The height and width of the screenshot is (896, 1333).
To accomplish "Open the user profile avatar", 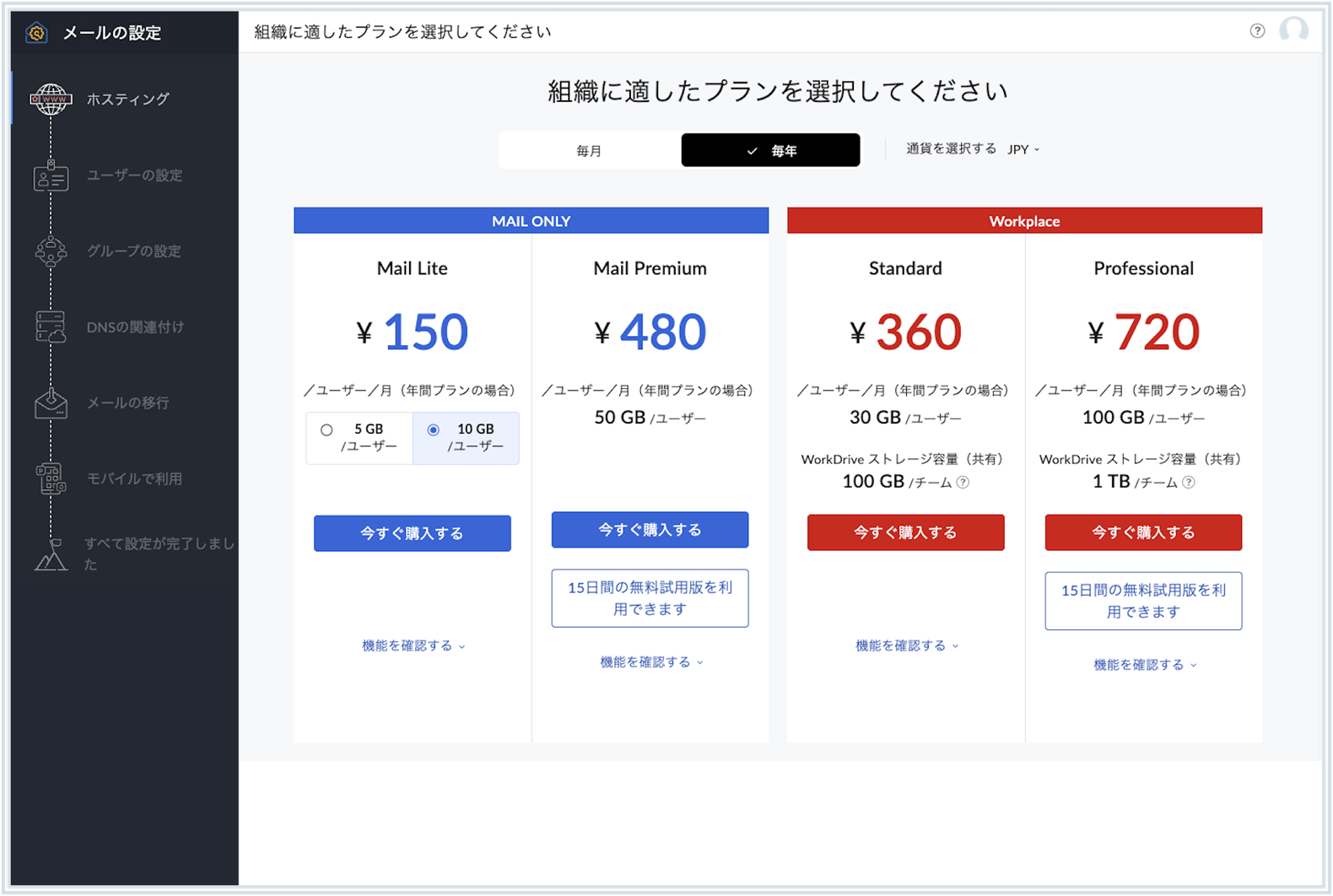I will [x=1293, y=30].
